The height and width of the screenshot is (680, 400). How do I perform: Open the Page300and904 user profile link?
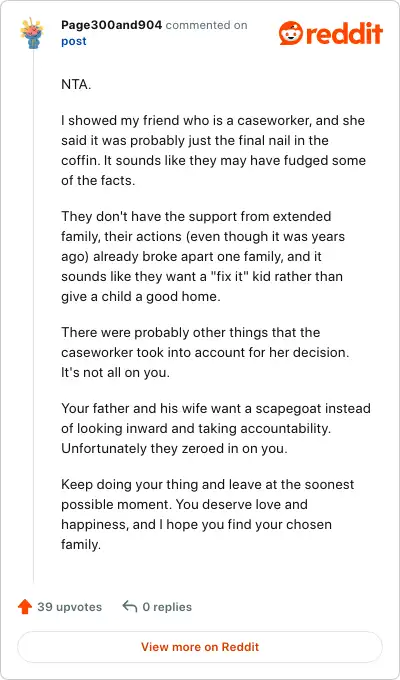pyautogui.click(x=111, y=25)
